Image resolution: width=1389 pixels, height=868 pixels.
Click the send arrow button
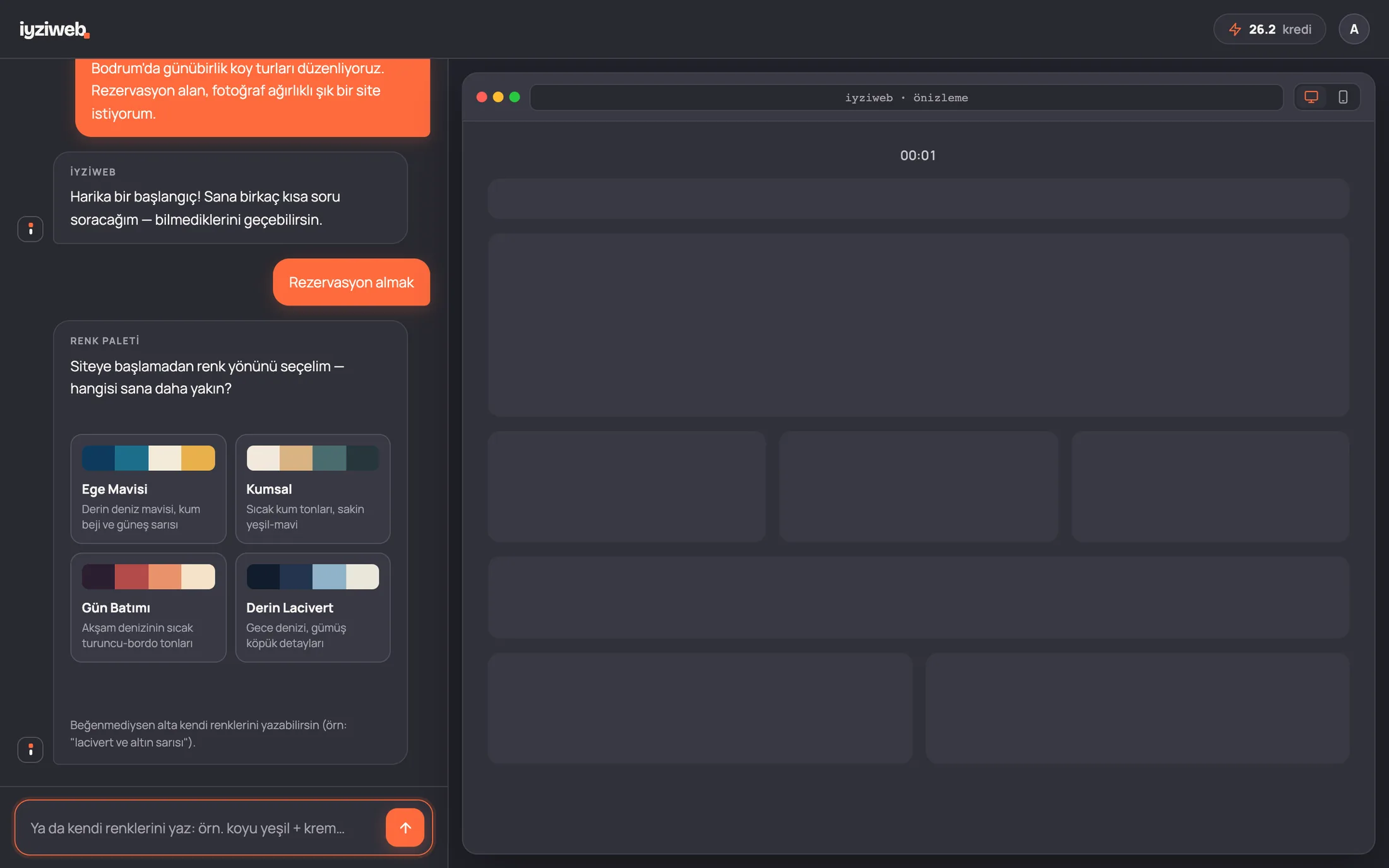click(405, 827)
